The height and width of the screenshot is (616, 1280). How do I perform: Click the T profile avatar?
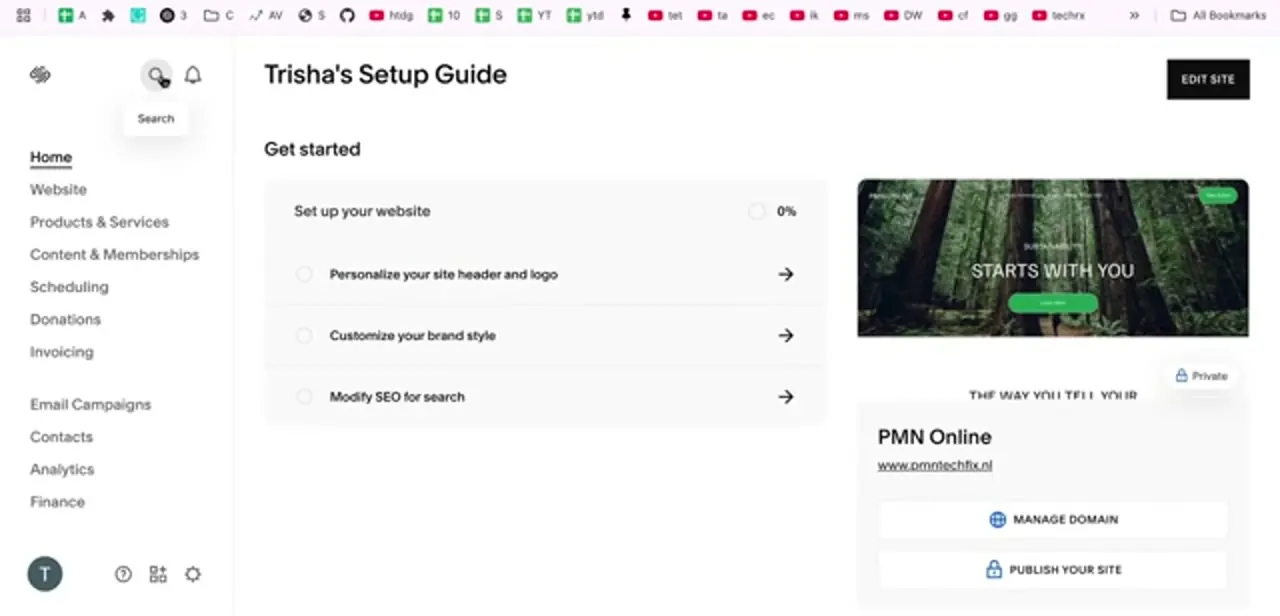[x=45, y=574]
